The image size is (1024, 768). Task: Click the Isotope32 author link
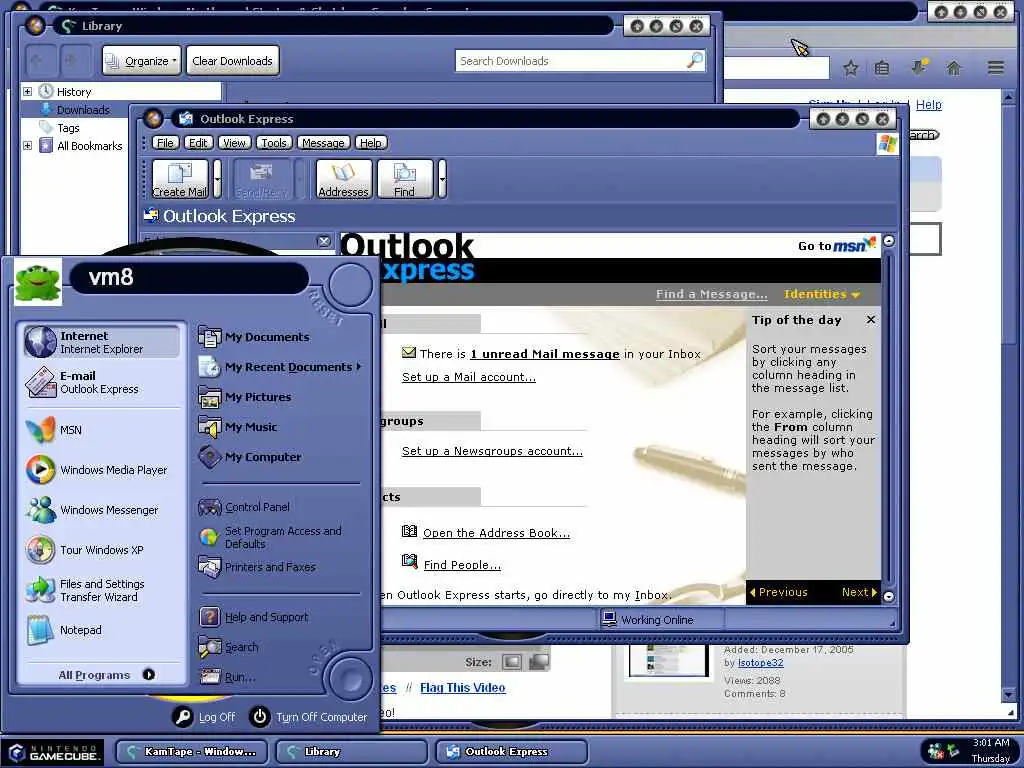[x=760, y=663]
